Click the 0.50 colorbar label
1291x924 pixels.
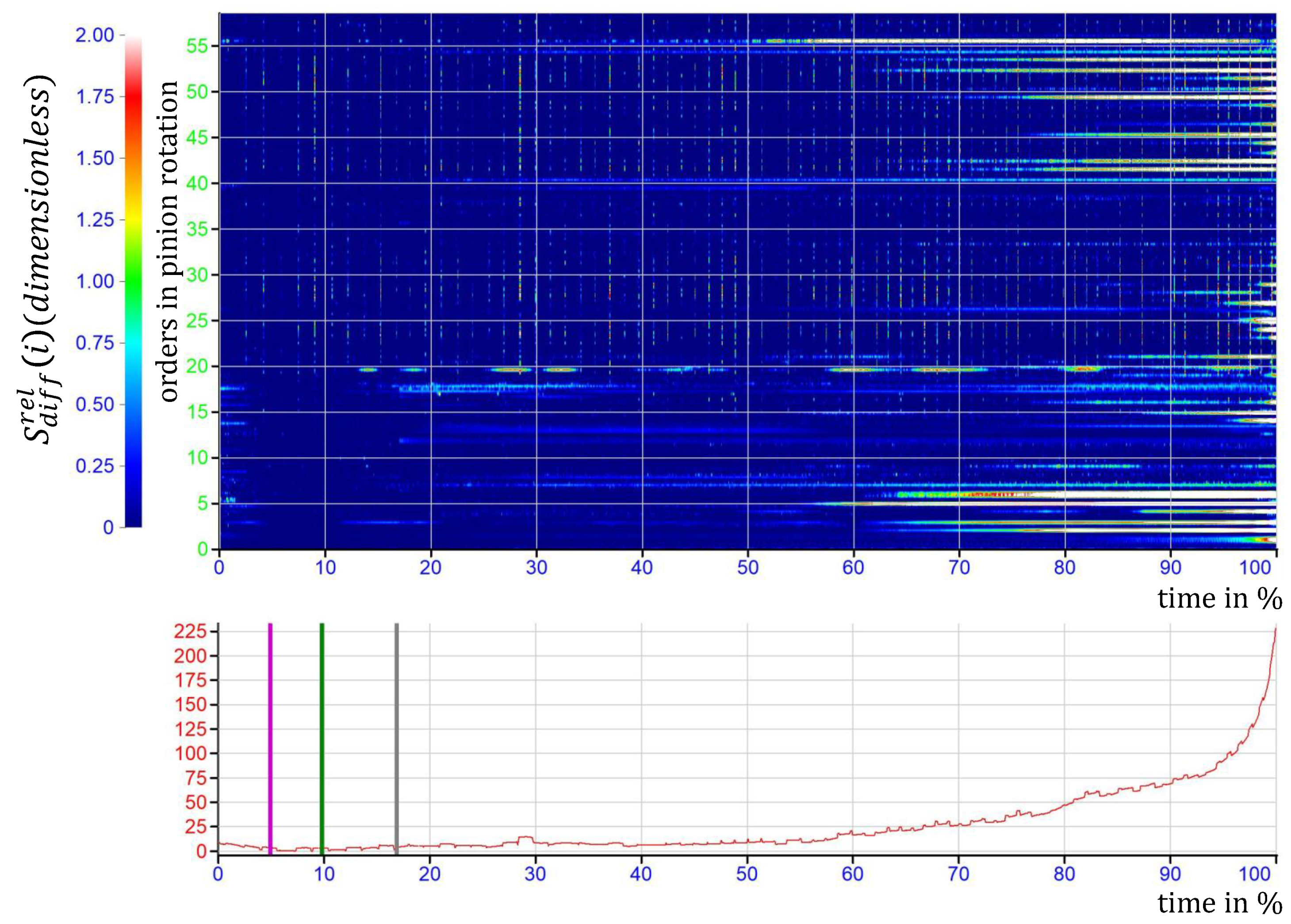coord(95,405)
